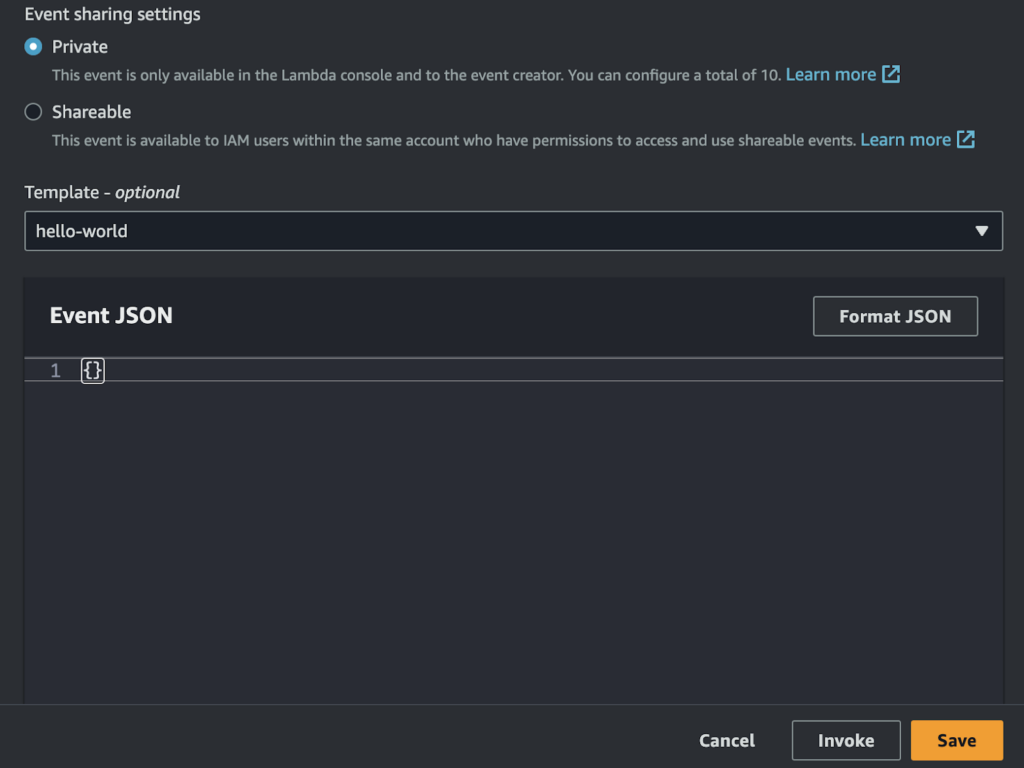Image resolution: width=1024 pixels, height=768 pixels.
Task: Click the Format JSON button
Action: (895, 316)
